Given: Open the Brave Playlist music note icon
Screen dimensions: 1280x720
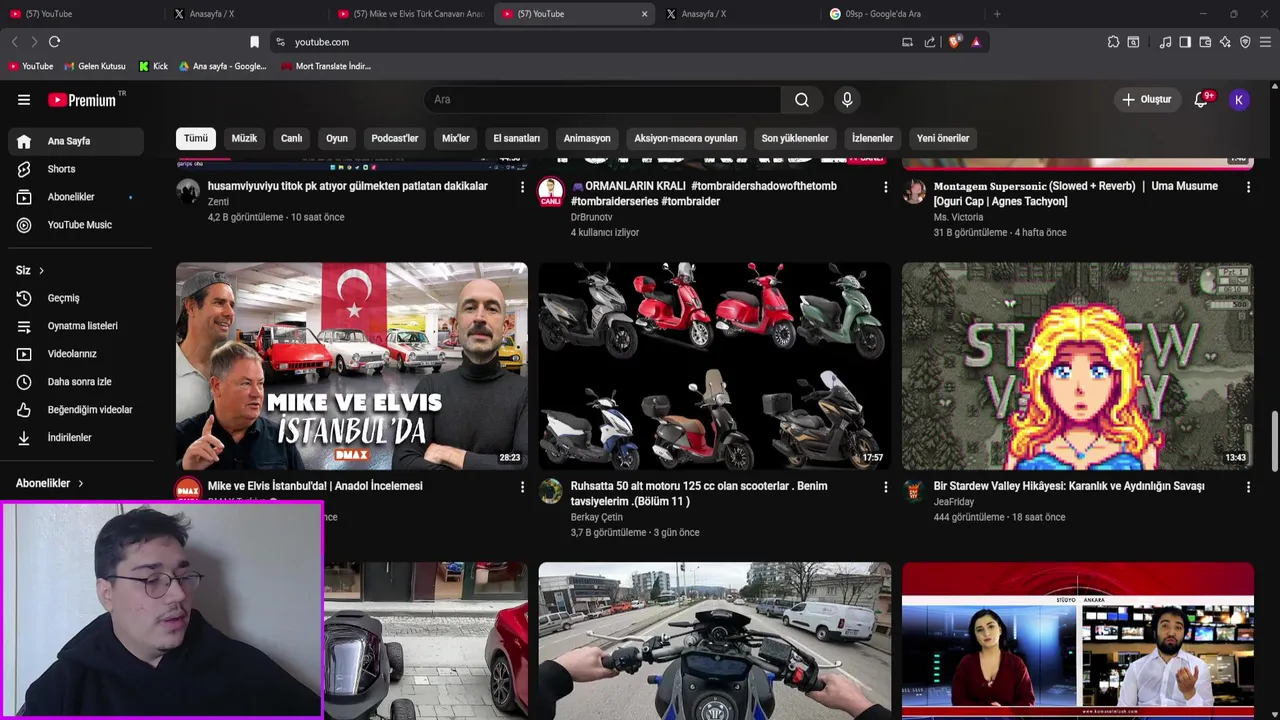Looking at the screenshot, I should click(1165, 42).
